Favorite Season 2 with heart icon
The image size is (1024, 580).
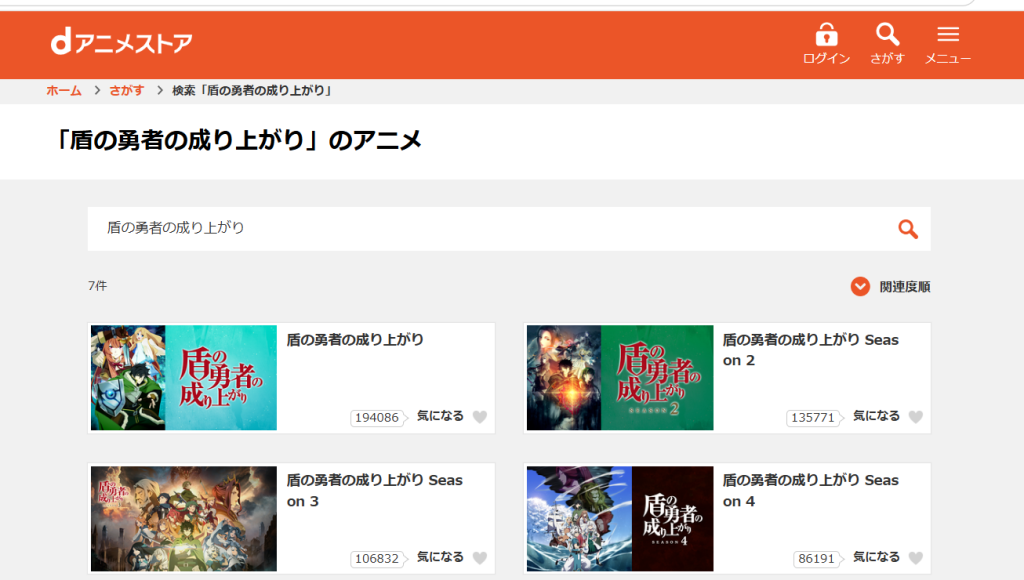[916, 417]
